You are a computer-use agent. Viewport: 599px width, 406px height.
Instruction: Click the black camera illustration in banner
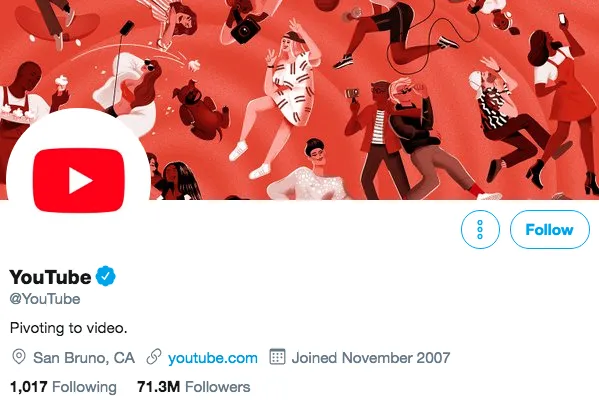244,29
